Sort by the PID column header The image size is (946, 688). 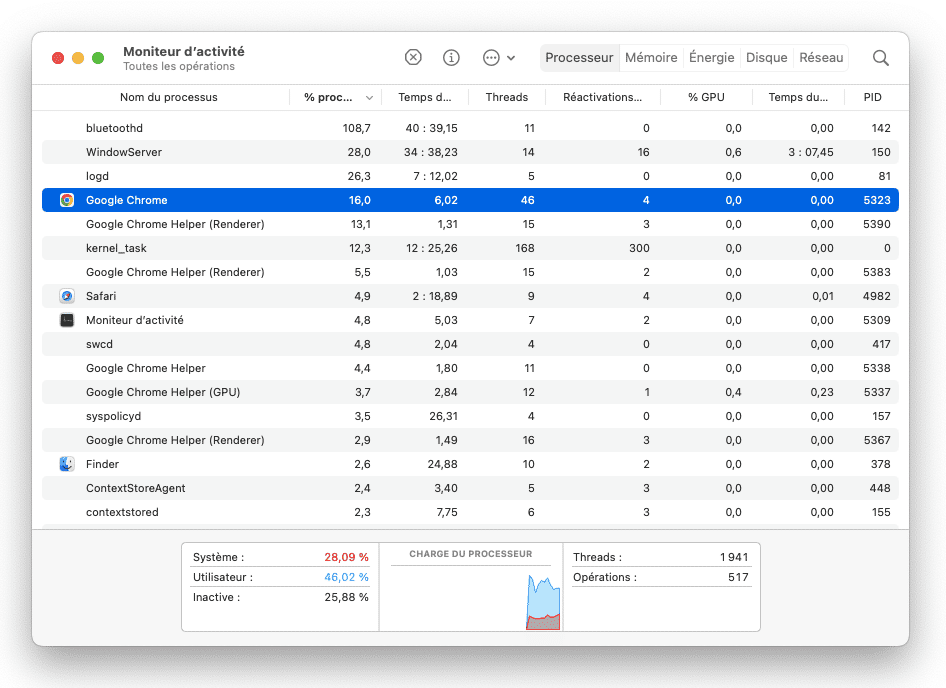coord(872,97)
